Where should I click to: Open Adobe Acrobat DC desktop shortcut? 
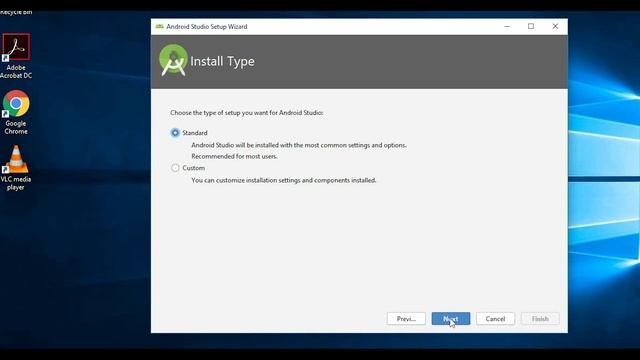(x=16, y=56)
